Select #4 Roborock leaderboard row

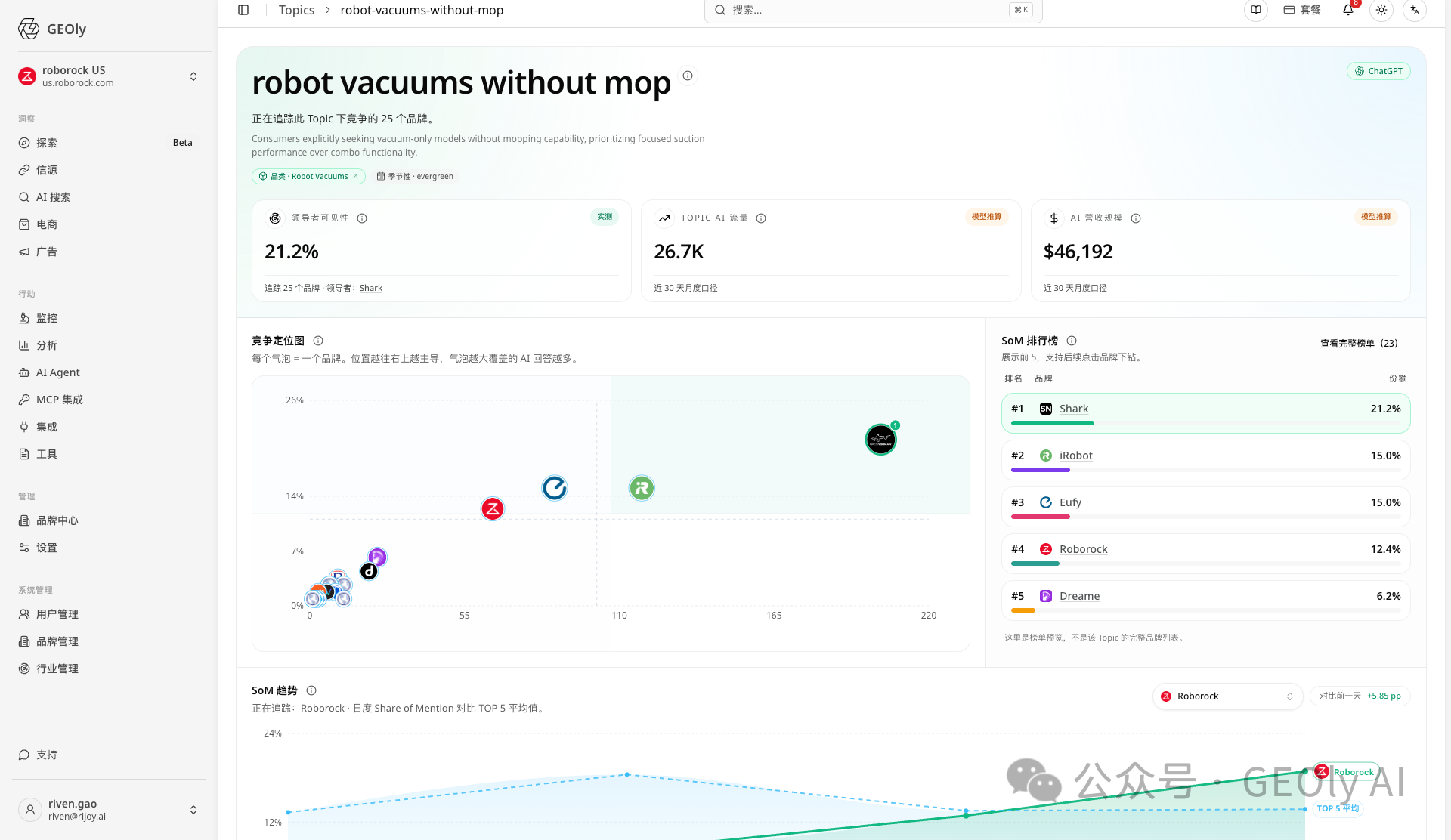[x=1205, y=554]
